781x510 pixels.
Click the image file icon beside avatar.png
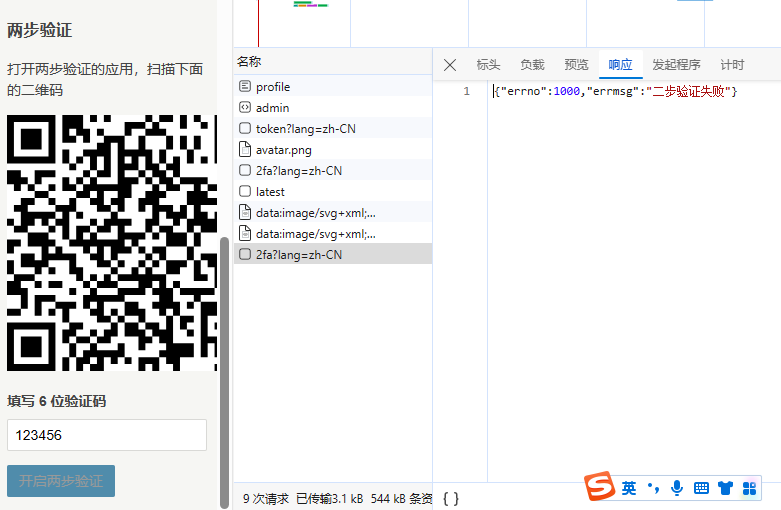pyautogui.click(x=245, y=149)
